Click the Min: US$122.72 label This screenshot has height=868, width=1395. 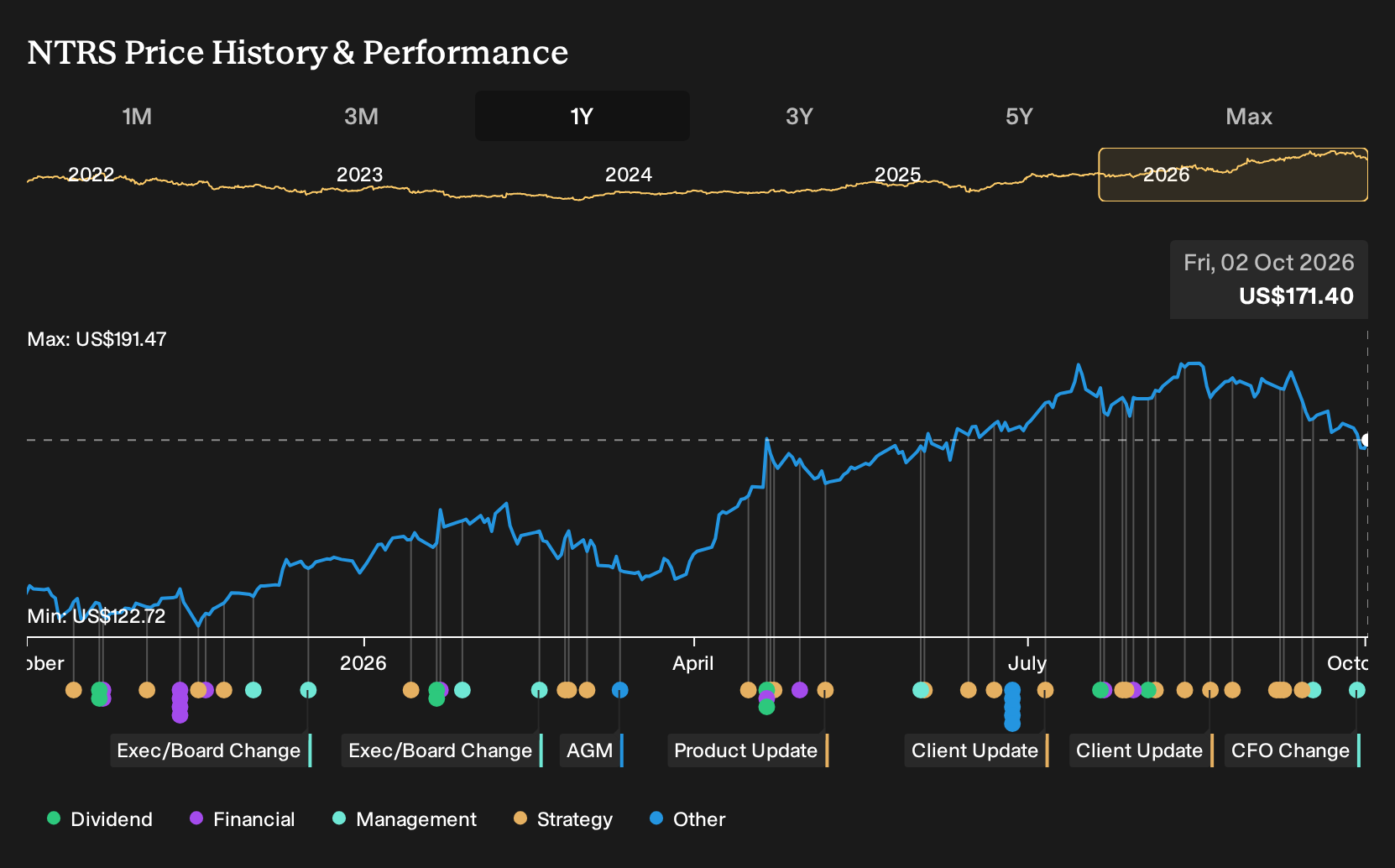(97, 616)
